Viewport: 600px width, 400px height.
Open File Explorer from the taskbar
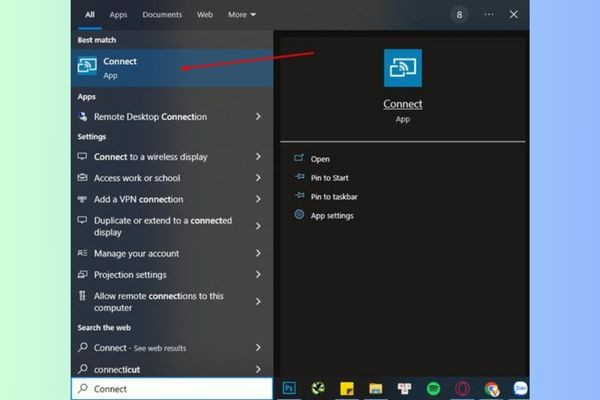pos(375,389)
